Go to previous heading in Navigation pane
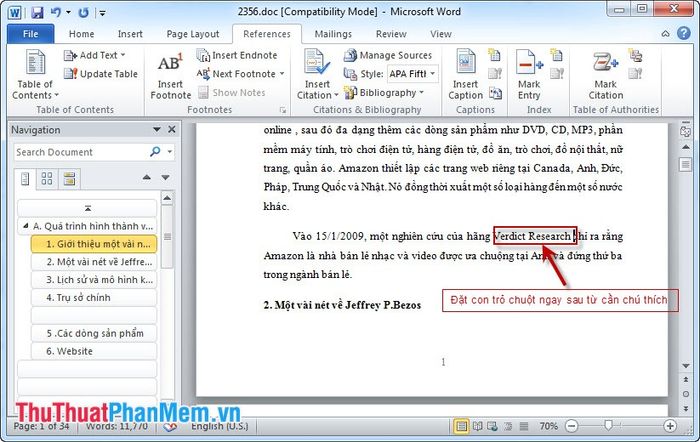This screenshot has width=700, height=442. 146,178
